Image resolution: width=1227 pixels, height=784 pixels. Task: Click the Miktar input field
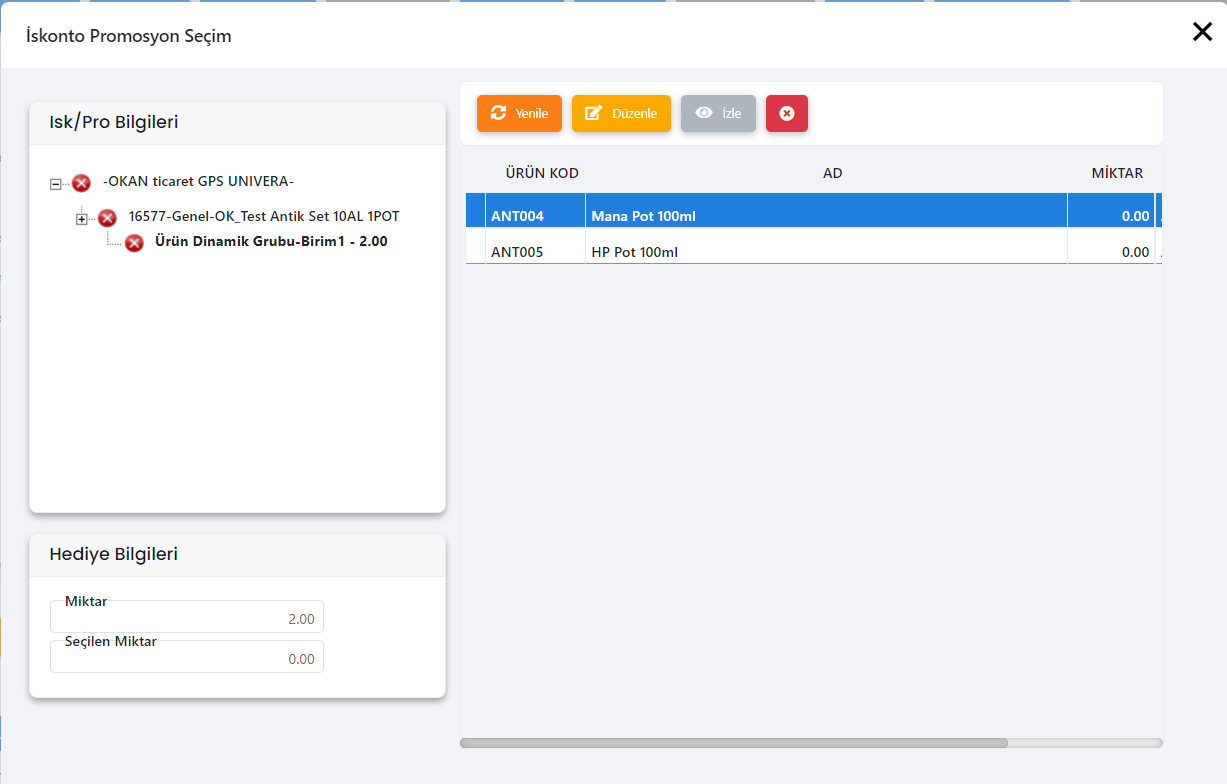point(187,617)
